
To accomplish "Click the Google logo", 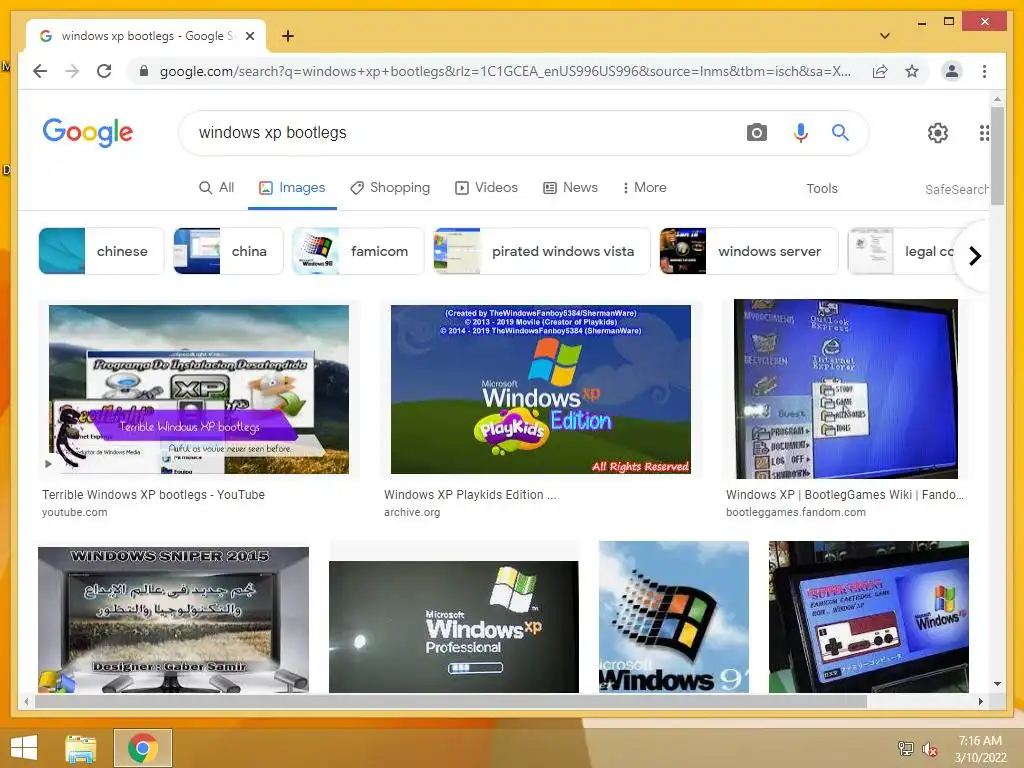I will coord(88,133).
